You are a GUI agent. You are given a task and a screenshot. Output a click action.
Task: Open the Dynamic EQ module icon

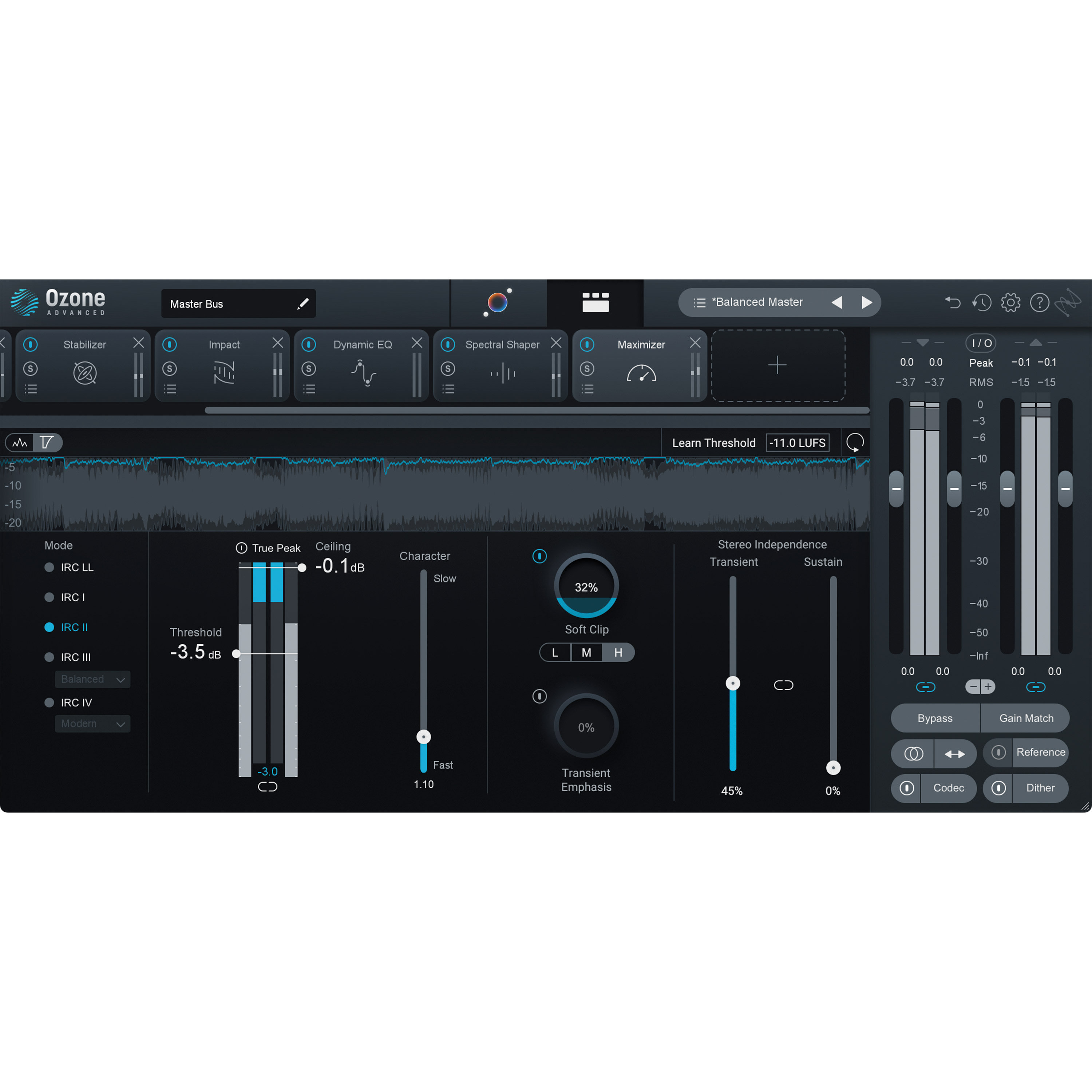[x=365, y=373]
